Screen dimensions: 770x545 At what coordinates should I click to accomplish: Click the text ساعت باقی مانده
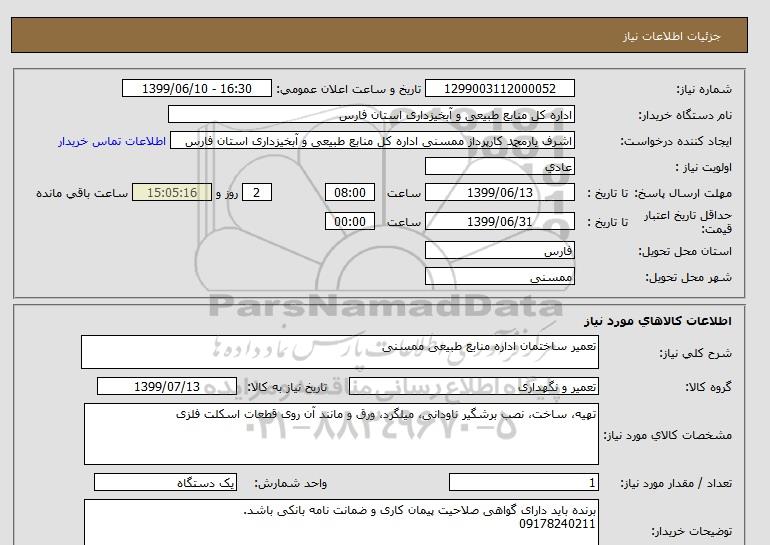82,193
